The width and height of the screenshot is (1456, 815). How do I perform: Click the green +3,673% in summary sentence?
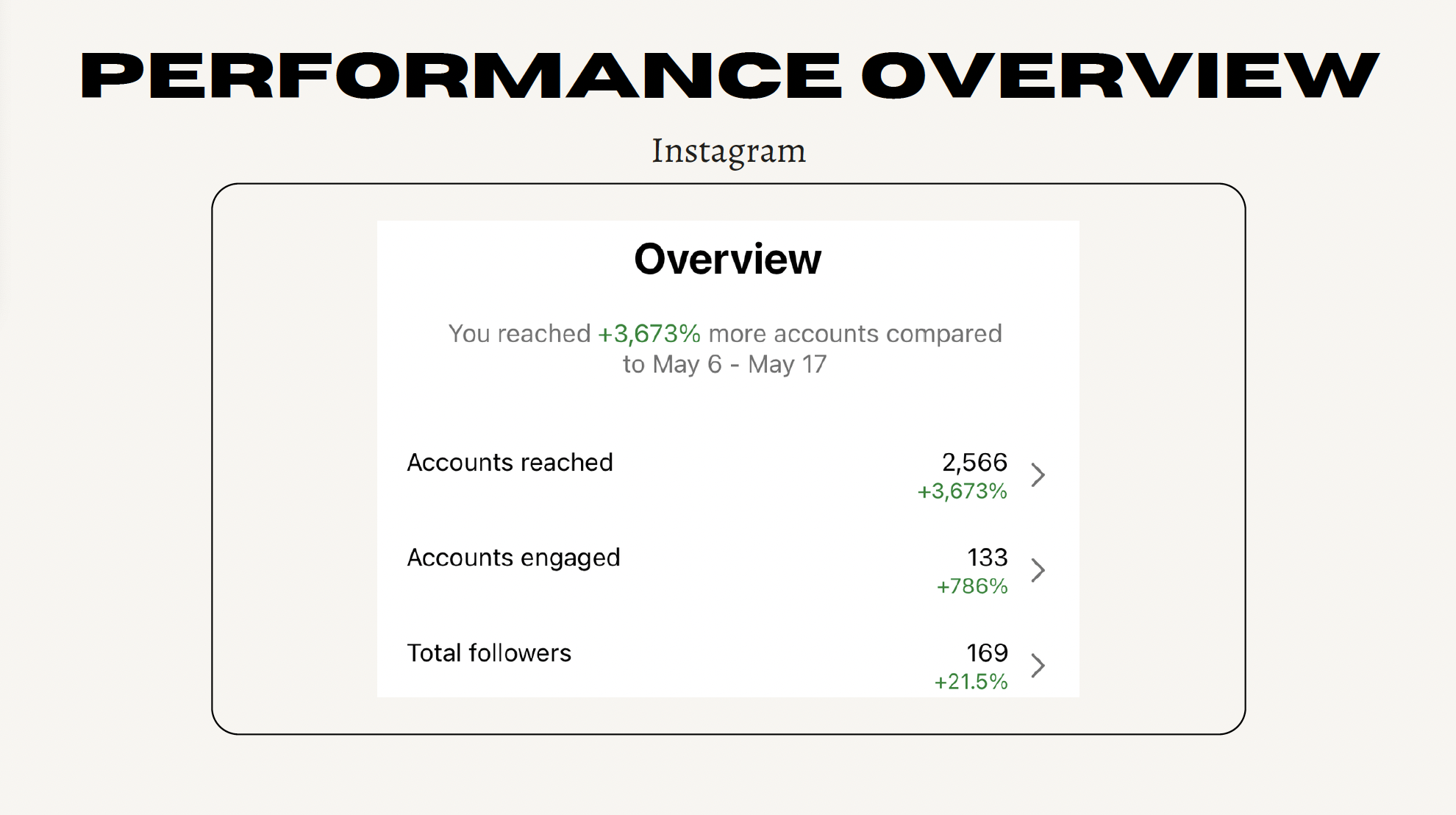tap(649, 334)
